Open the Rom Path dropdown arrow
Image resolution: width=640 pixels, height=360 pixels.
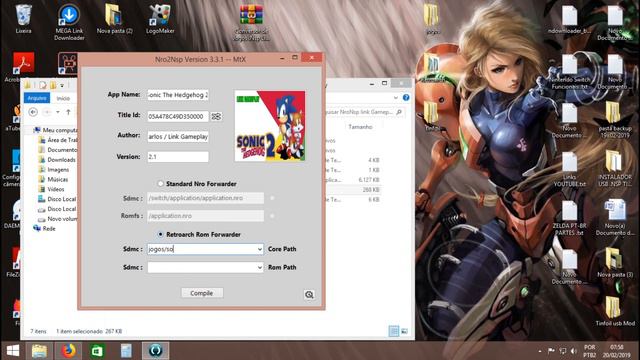click(x=260, y=267)
